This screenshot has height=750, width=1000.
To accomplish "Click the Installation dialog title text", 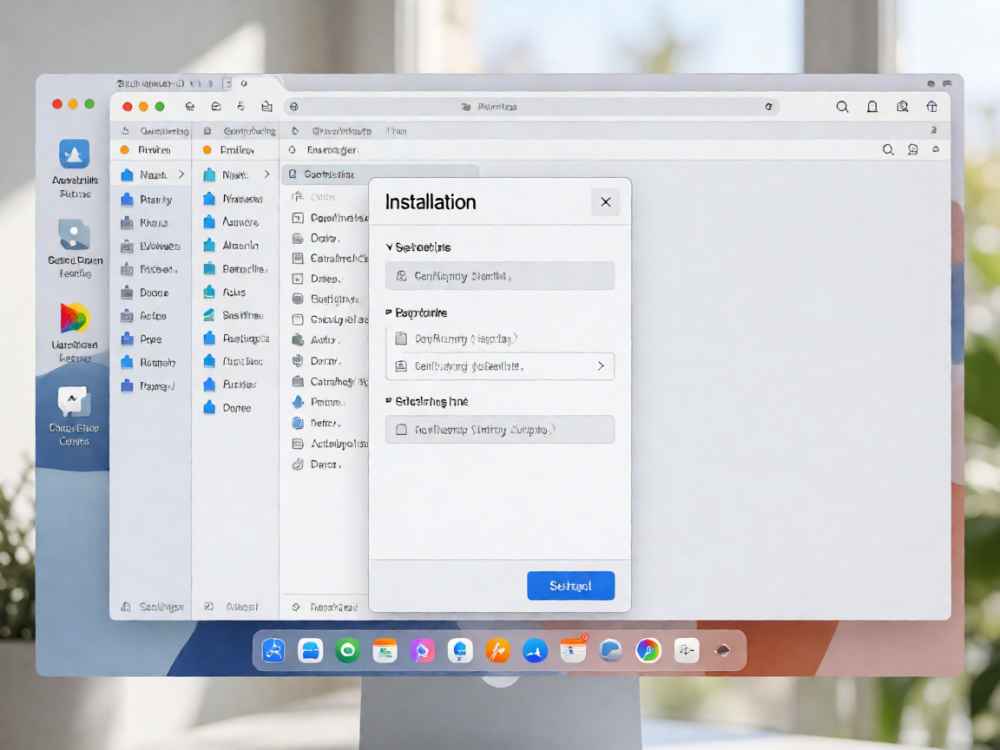I will pyautogui.click(x=430, y=202).
